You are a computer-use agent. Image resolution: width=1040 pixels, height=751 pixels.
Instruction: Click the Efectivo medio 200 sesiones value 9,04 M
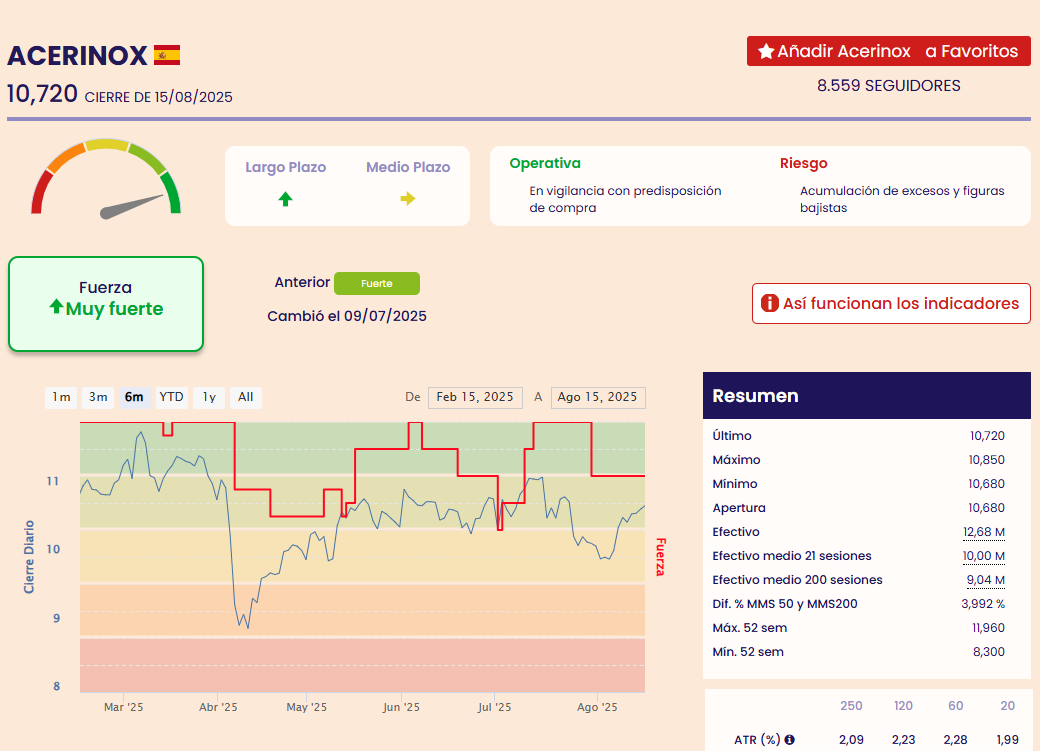[x=986, y=580]
